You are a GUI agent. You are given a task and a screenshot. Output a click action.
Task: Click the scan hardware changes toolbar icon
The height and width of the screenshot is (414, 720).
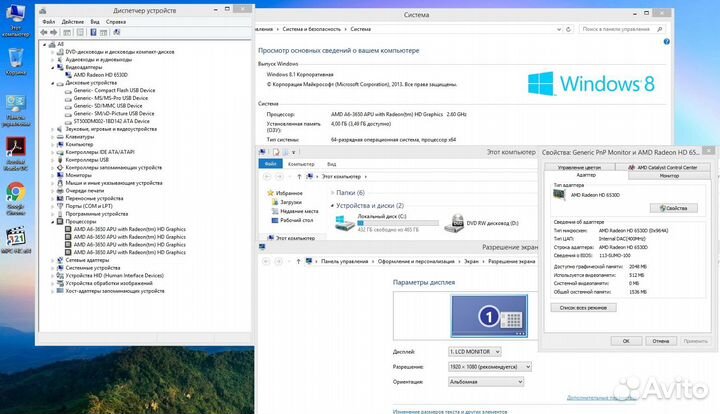[117, 32]
